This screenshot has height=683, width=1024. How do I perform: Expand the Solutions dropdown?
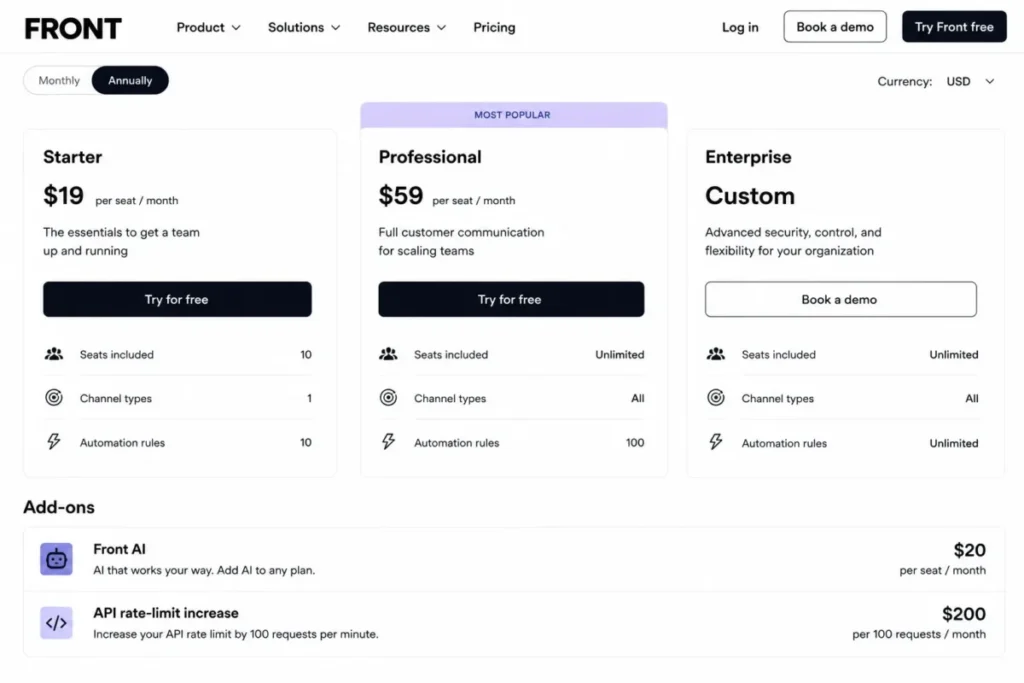tap(304, 27)
